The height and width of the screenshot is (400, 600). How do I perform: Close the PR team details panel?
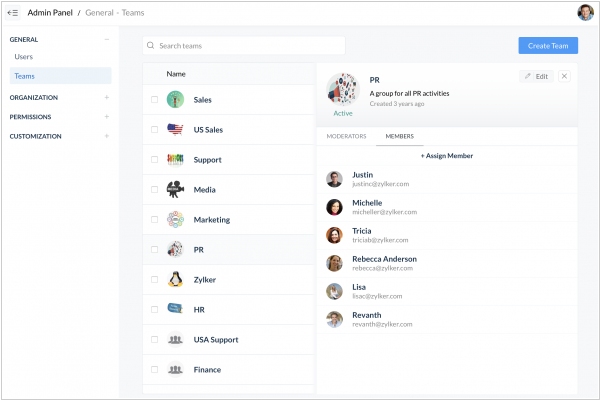(x=564, y=76)
